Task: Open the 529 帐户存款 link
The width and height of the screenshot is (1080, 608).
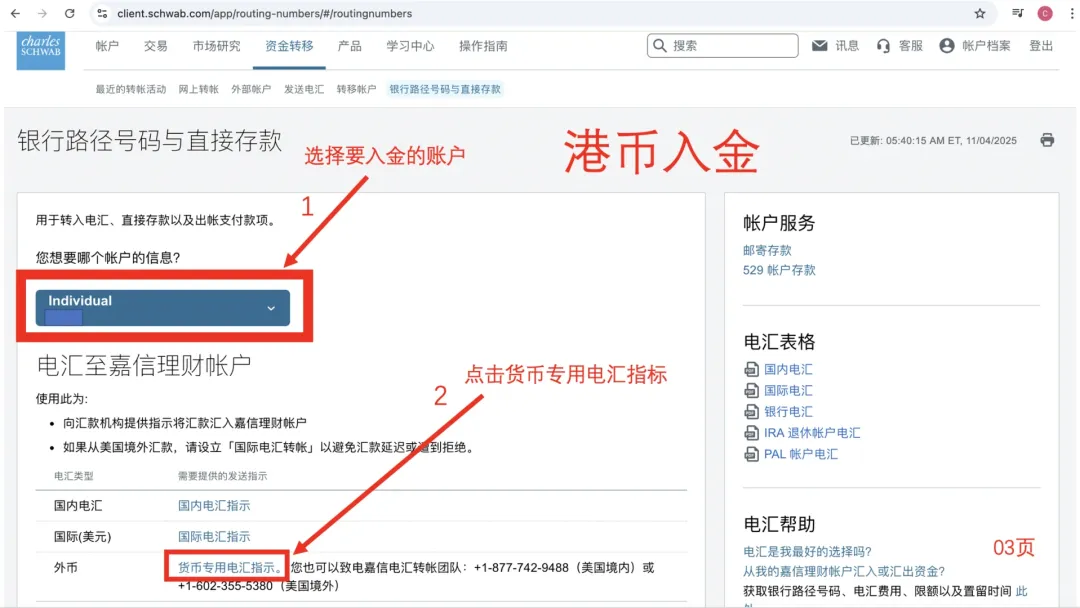Action: [779, 270]
